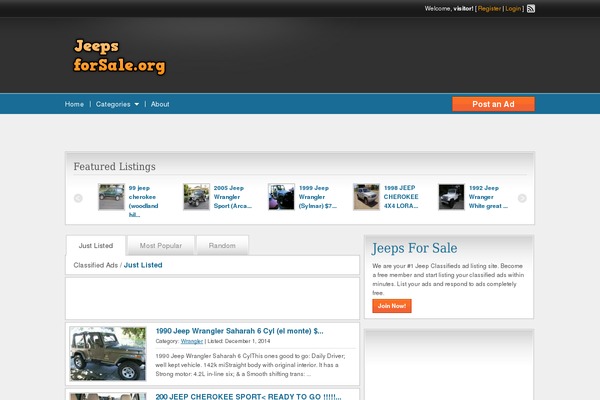
Task: Open the Login link
Action: pyautogui.click(x=513, y=8)
